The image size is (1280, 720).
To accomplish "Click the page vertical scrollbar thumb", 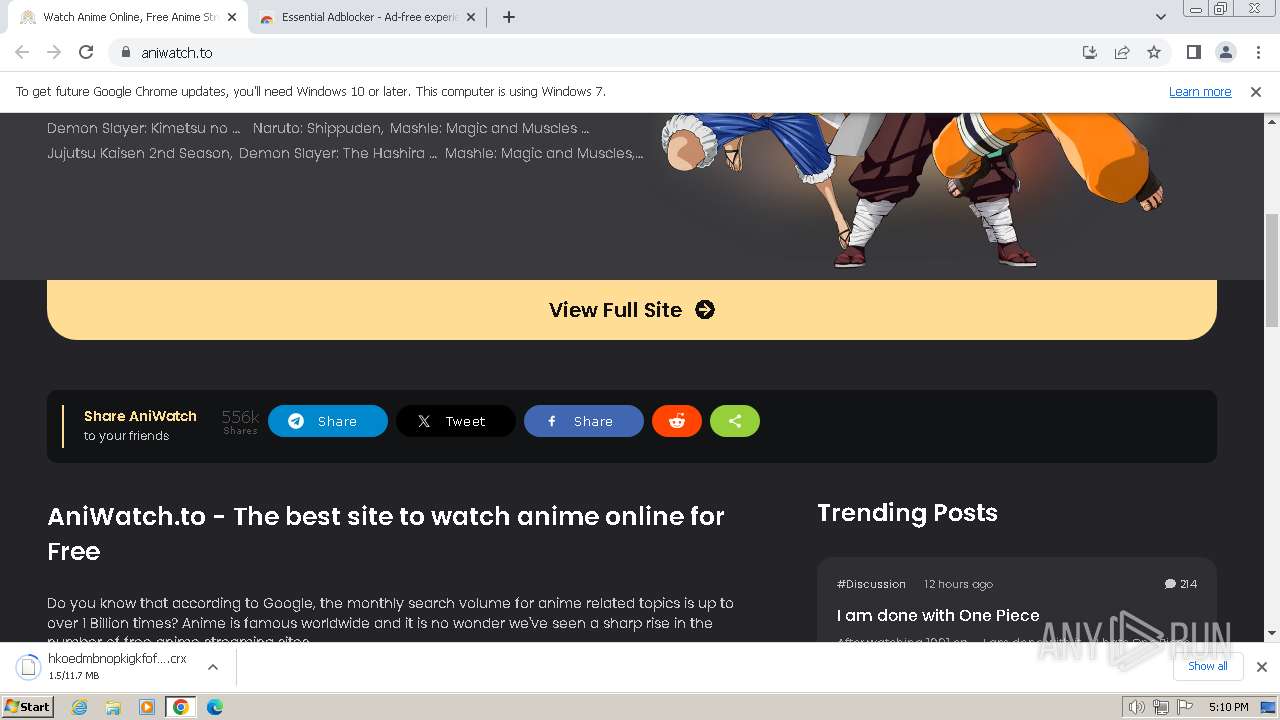I will click(x=1272, y=270).
